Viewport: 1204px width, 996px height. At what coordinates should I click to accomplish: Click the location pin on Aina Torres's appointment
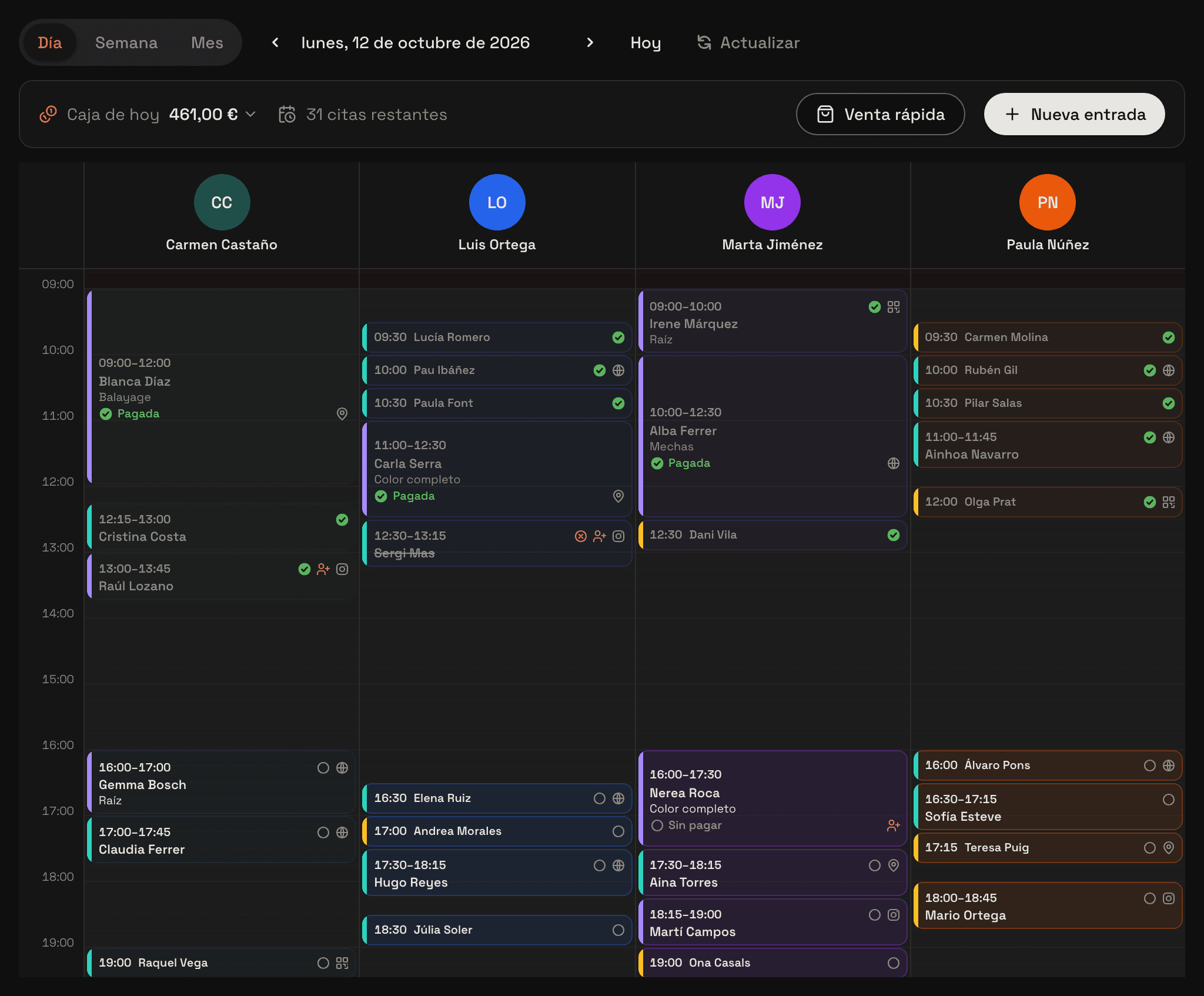point(894,865)
